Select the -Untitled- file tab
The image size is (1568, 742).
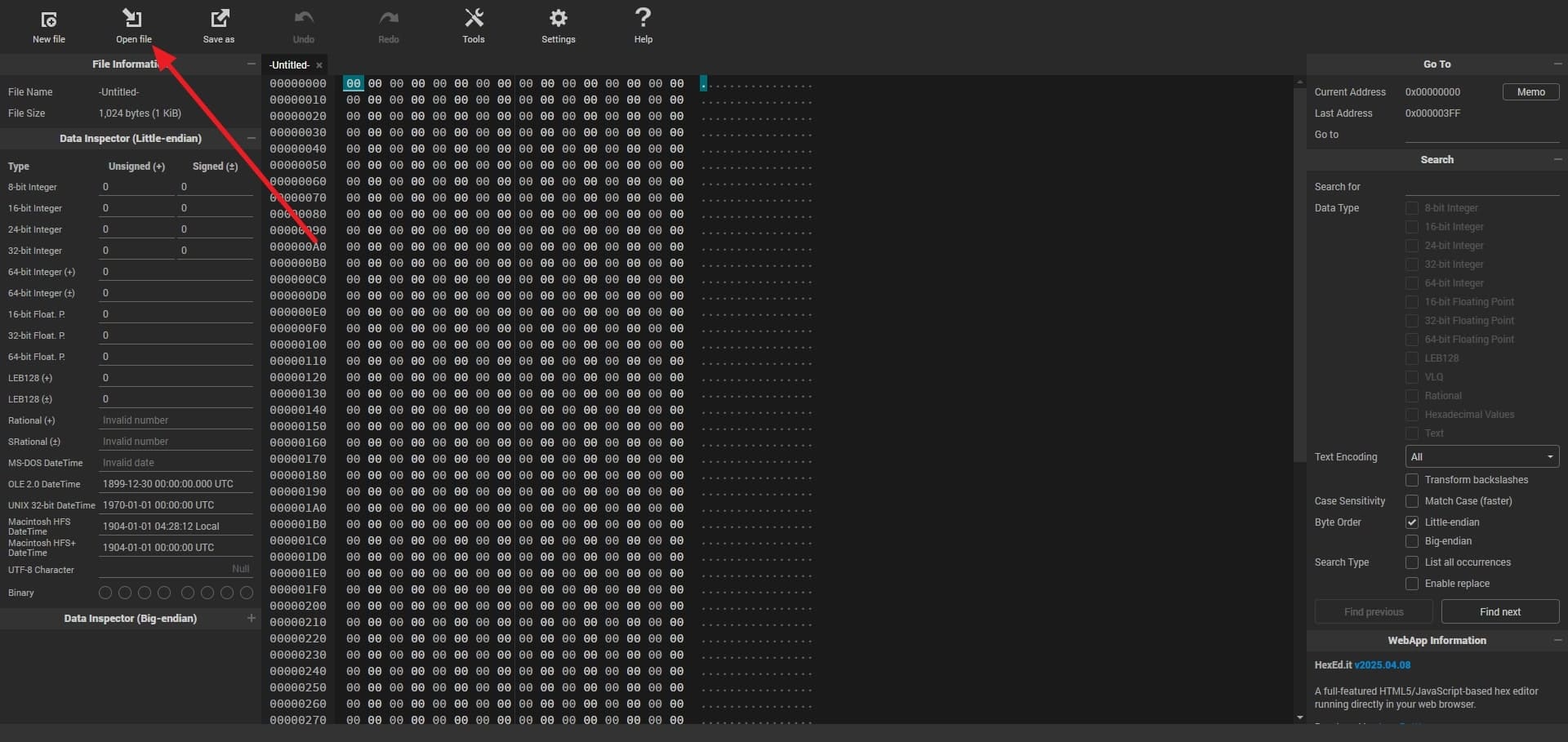coord(289,65)
